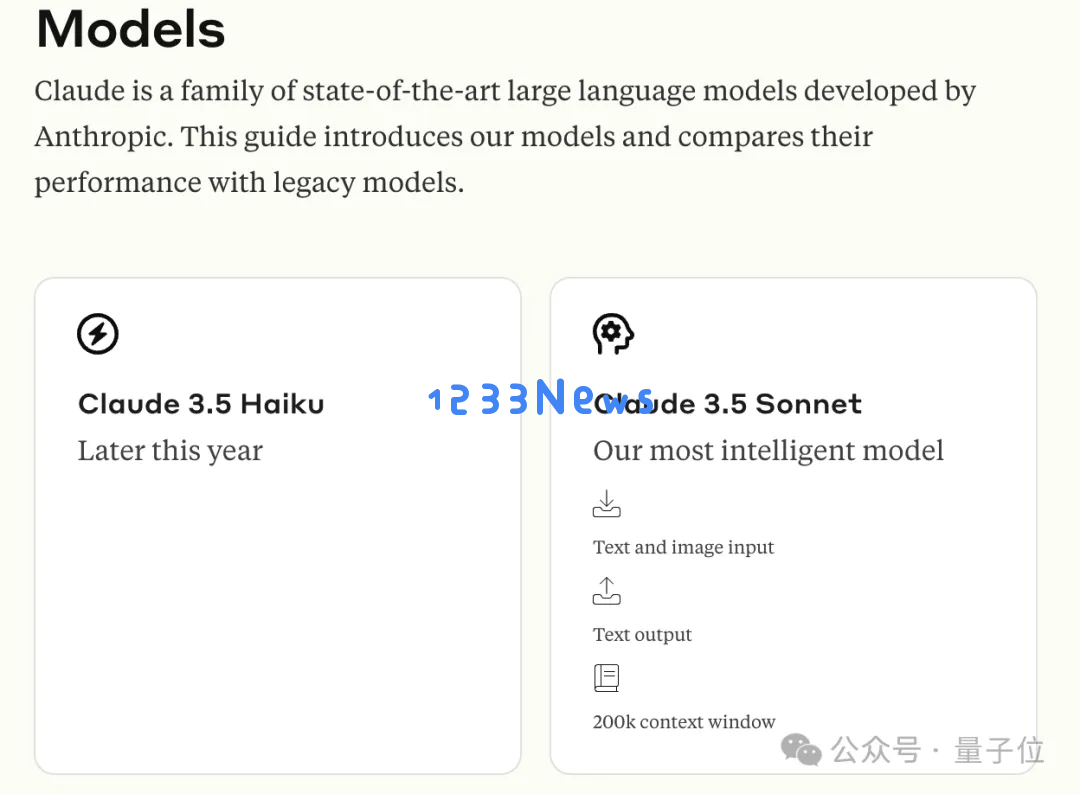The height and width of the screenshot is (794, 1080).
Task: Click the input tray download icon
Action: pyautogui.click(x=606, y=503)
